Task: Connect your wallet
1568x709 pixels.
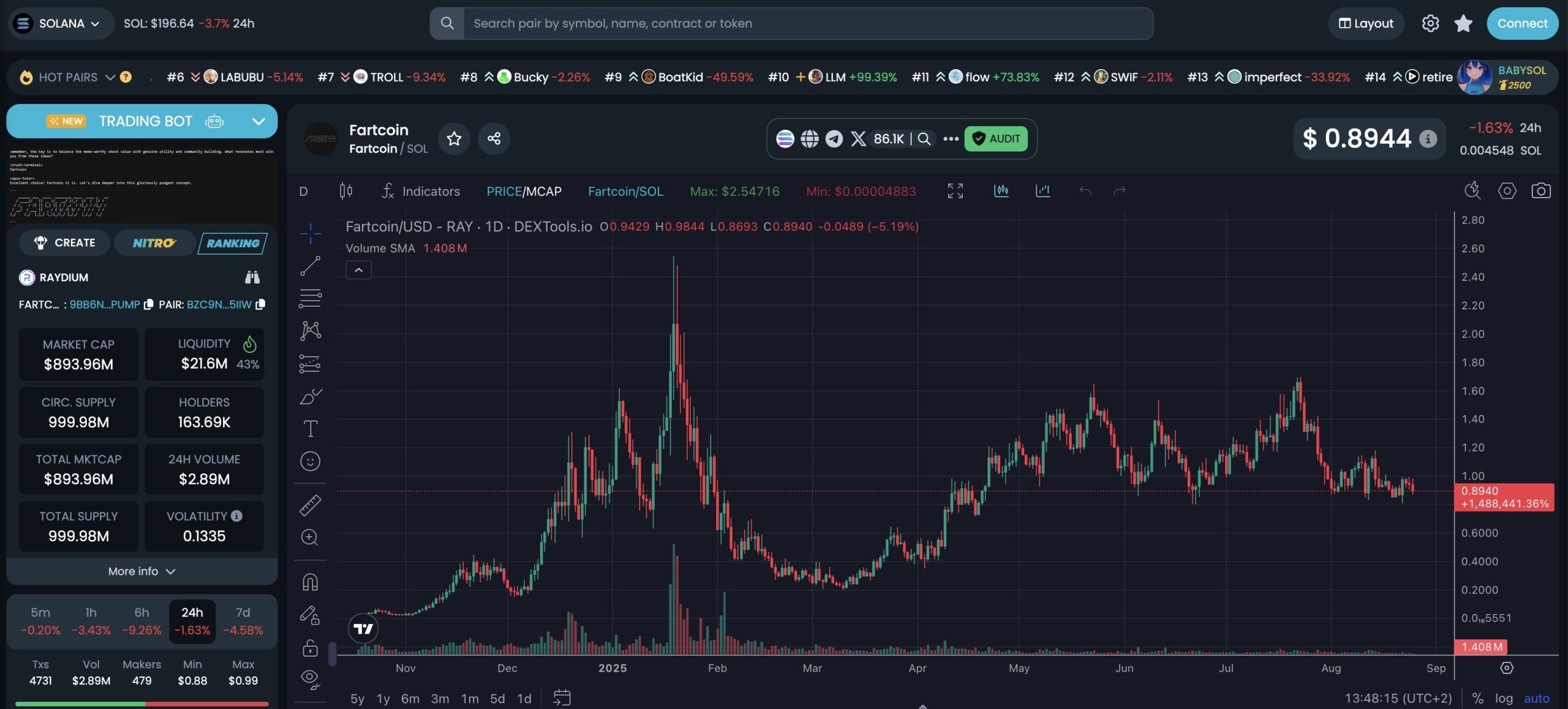Action: [1523, 23]
